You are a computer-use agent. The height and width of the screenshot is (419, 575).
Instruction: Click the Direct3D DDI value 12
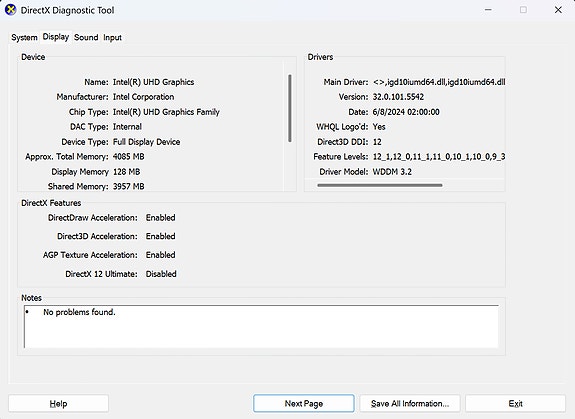pos(377,142)
